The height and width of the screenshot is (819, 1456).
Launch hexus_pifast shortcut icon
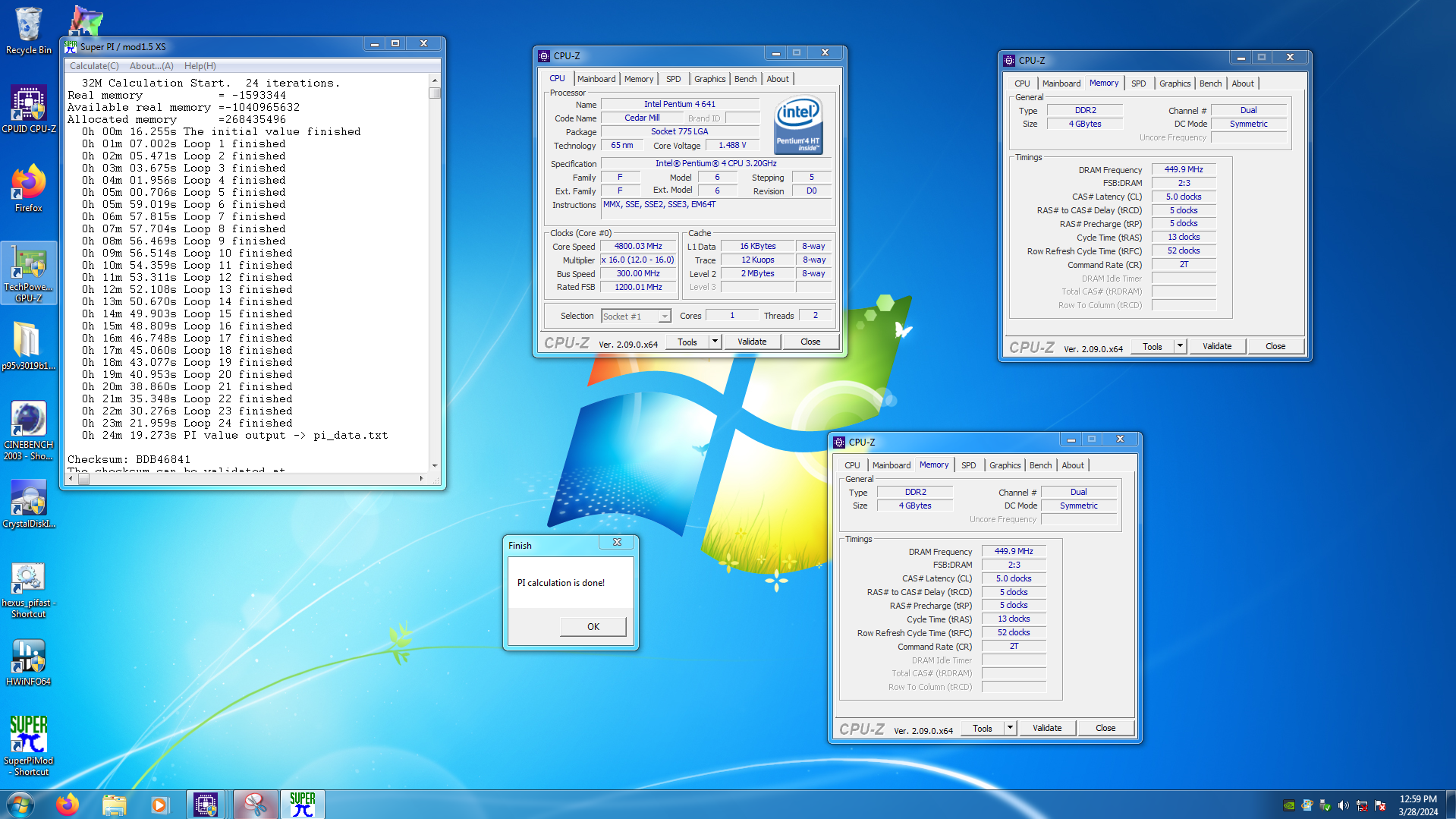pyautogui.click(x=28, y=591)
